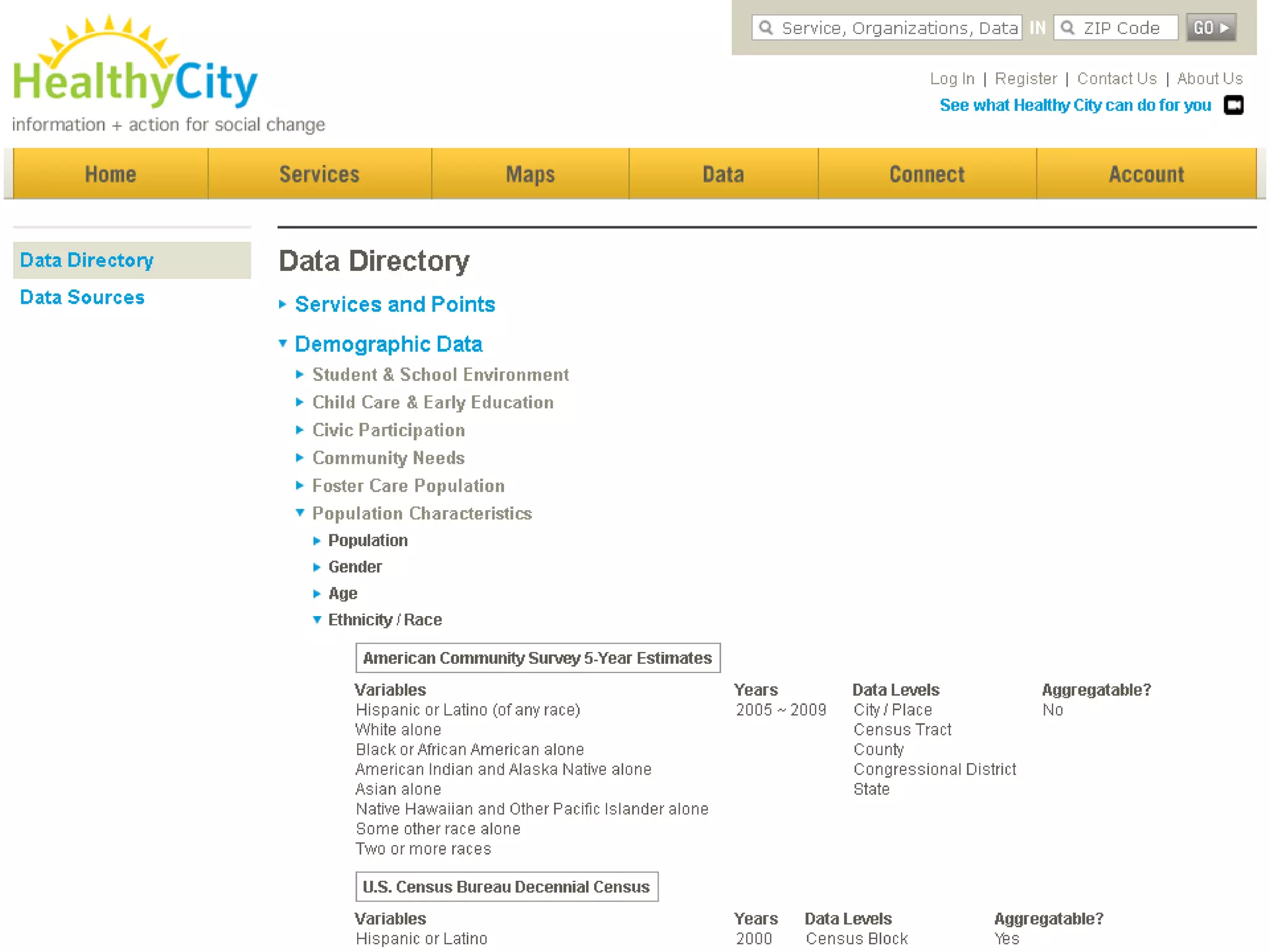
Task: Click the ZIP Code magnifier icon
Action: [1067, 28]
